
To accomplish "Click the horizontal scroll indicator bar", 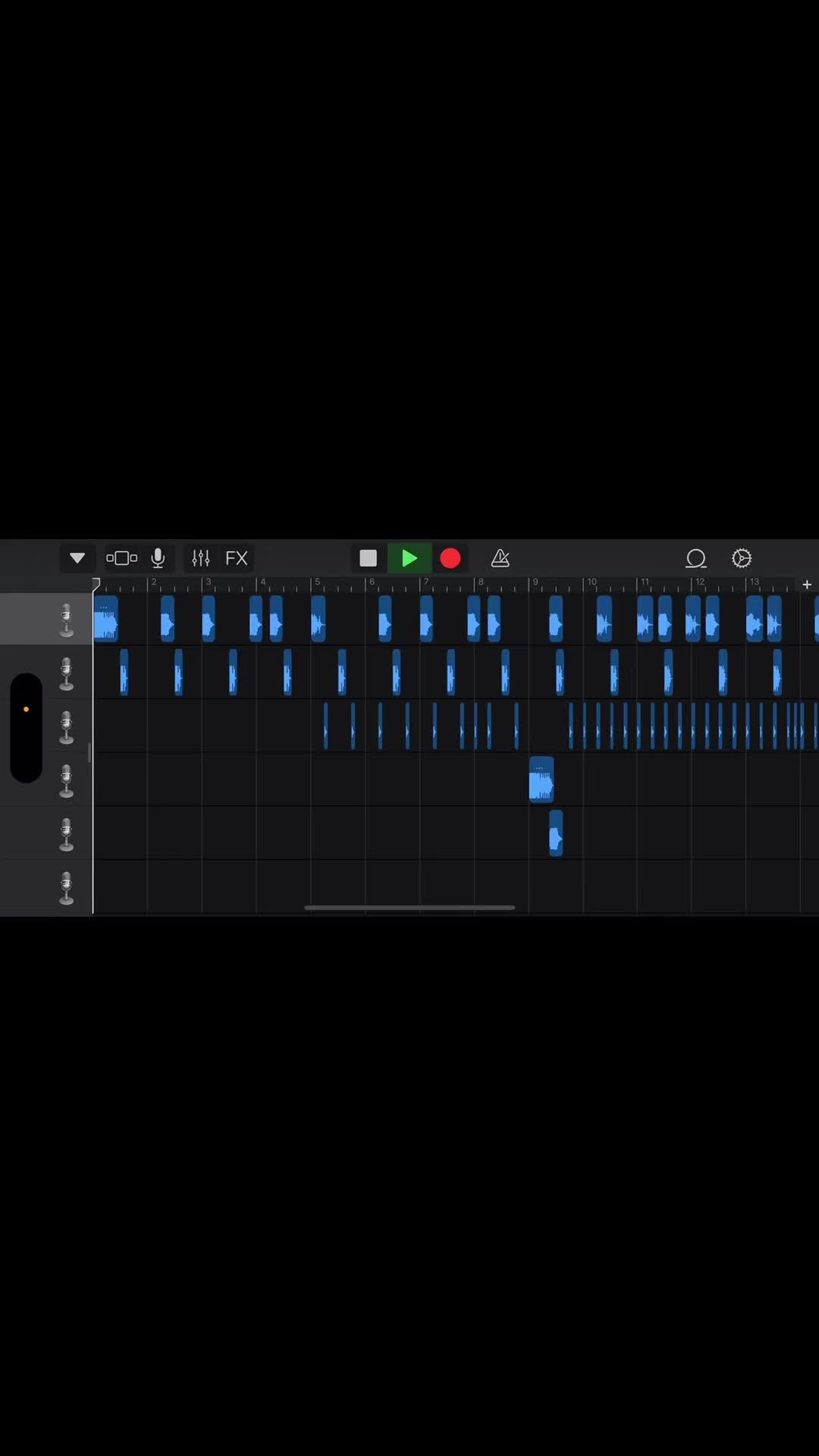I will [x=409, y=907].
